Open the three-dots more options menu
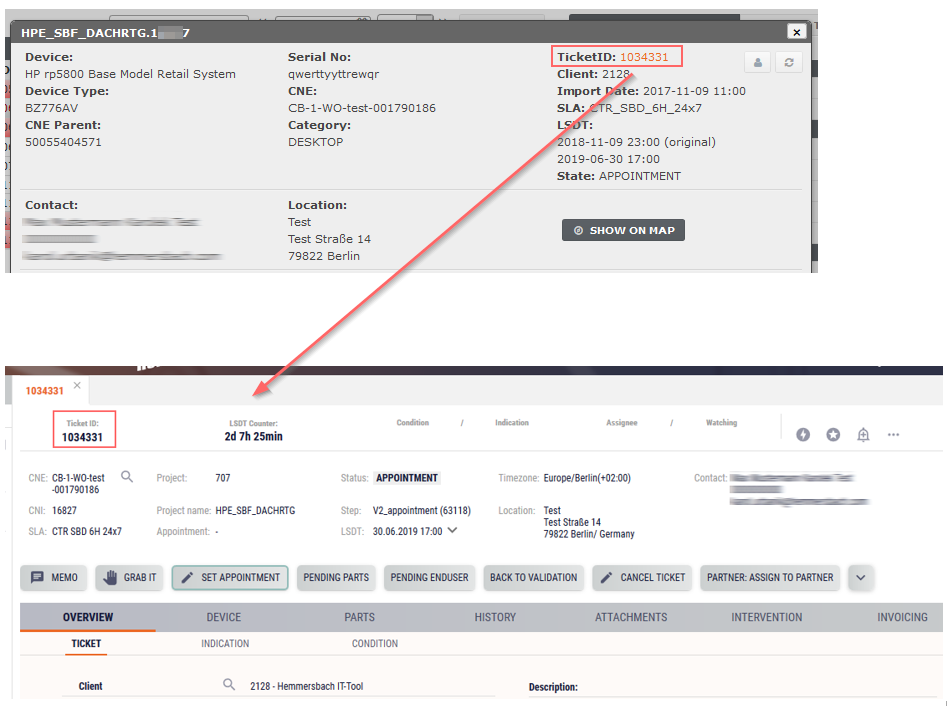The height and width of the screenshot is (706, 947). click(893, 435)
